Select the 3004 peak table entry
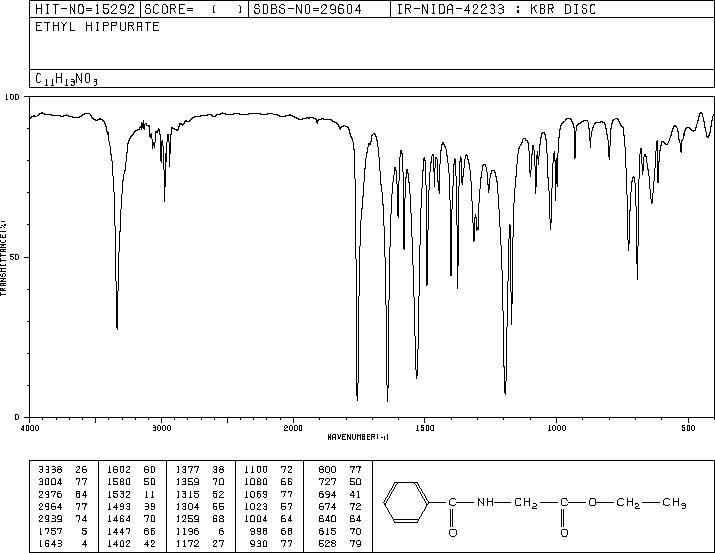The width and height of the screenshot is (715, 553). [62, 481]
